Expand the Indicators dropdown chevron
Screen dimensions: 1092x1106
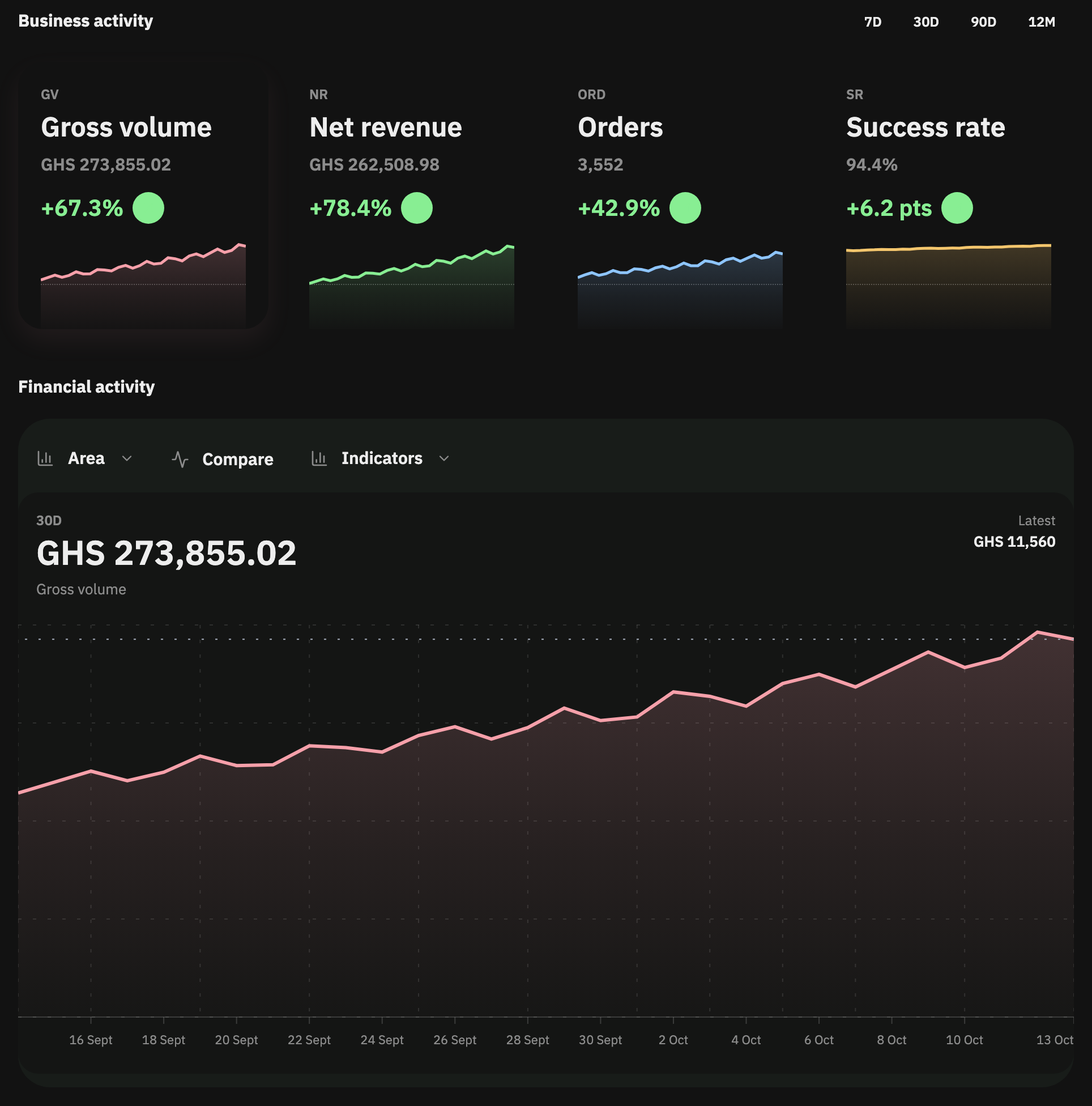443,458
